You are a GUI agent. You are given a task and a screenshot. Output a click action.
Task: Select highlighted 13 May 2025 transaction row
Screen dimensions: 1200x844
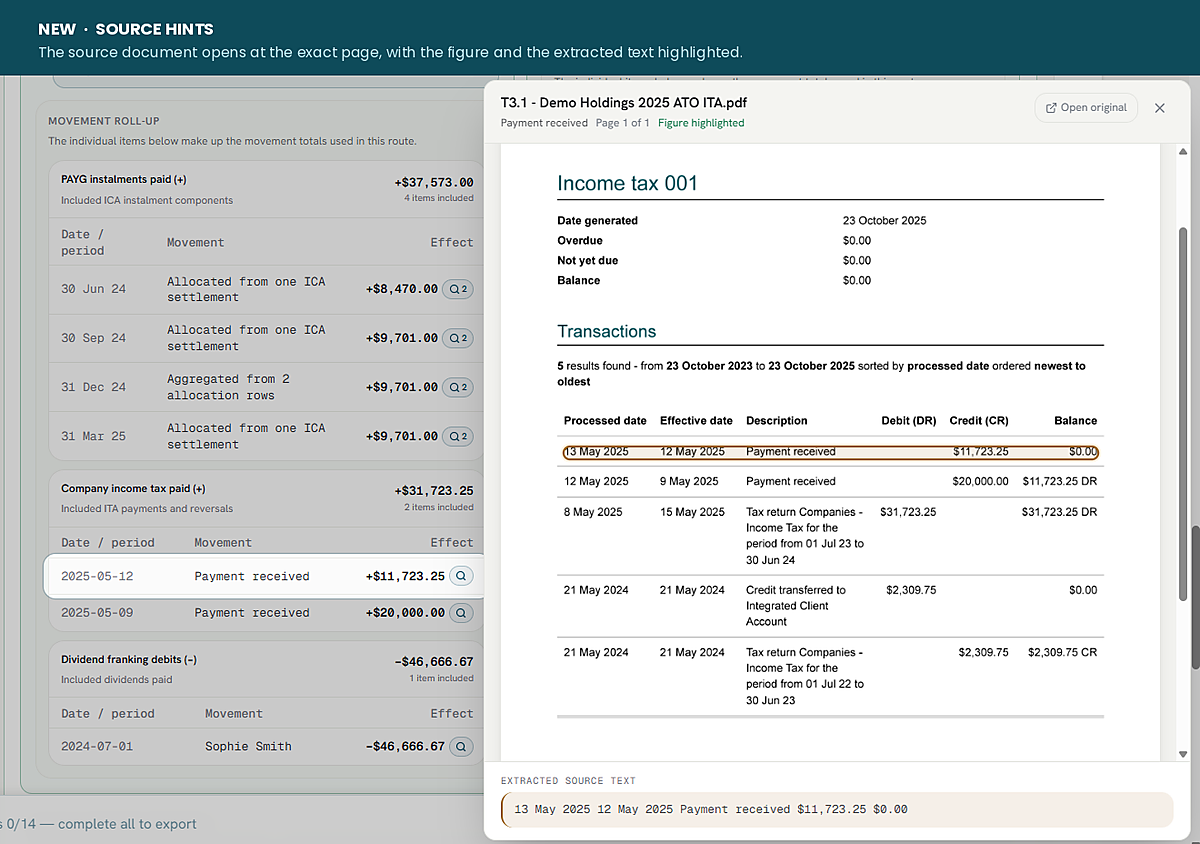coord(831,452)
